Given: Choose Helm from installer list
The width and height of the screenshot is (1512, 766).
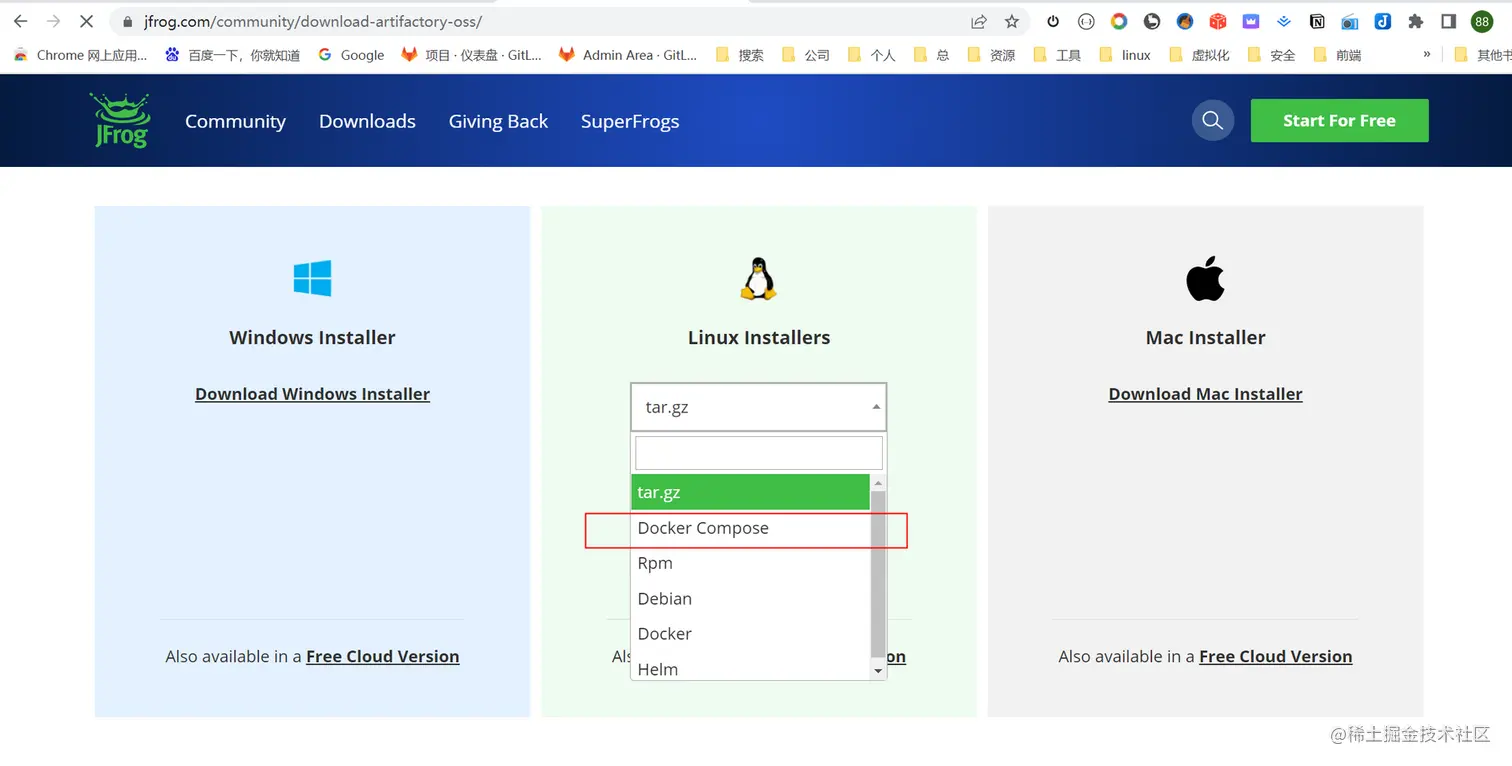Looking at the screenshot, I should 750,668.
